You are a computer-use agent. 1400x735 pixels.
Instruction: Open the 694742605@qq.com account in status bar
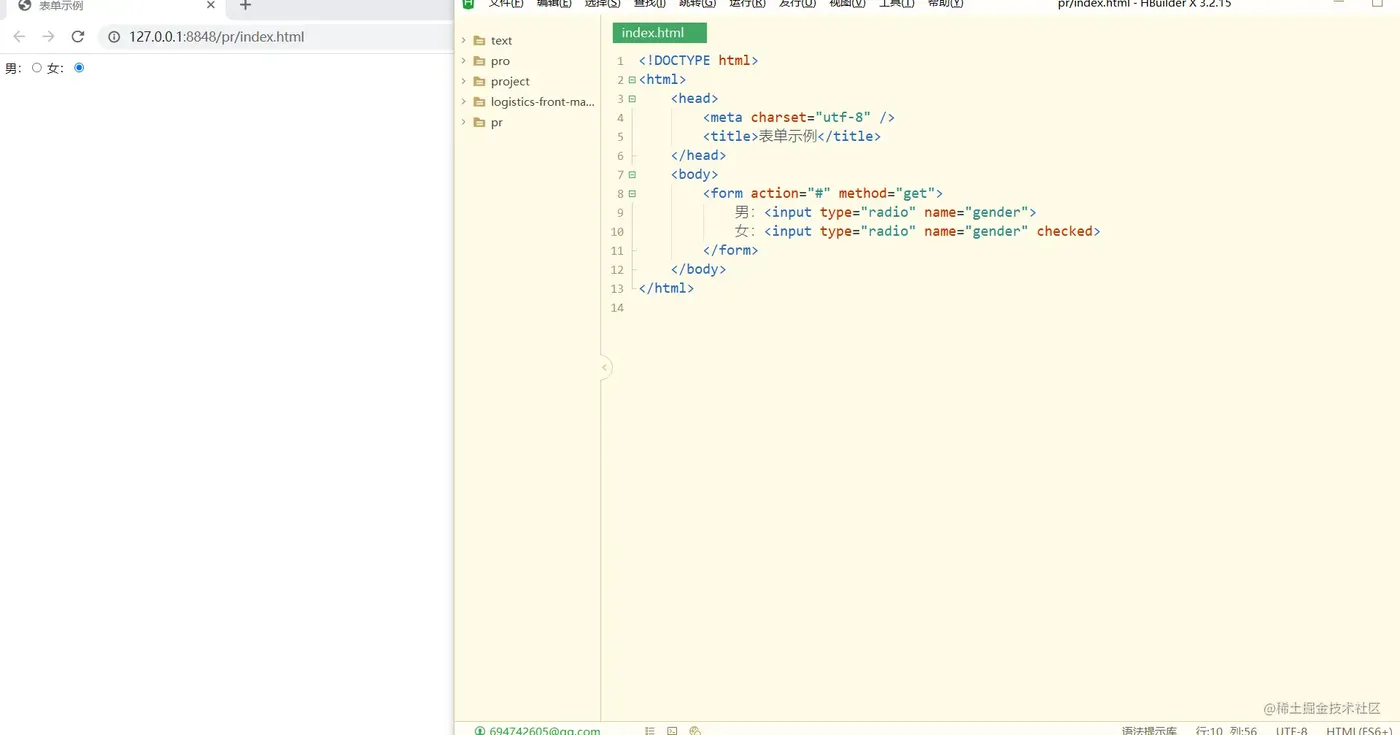click(x=538, y=730)
